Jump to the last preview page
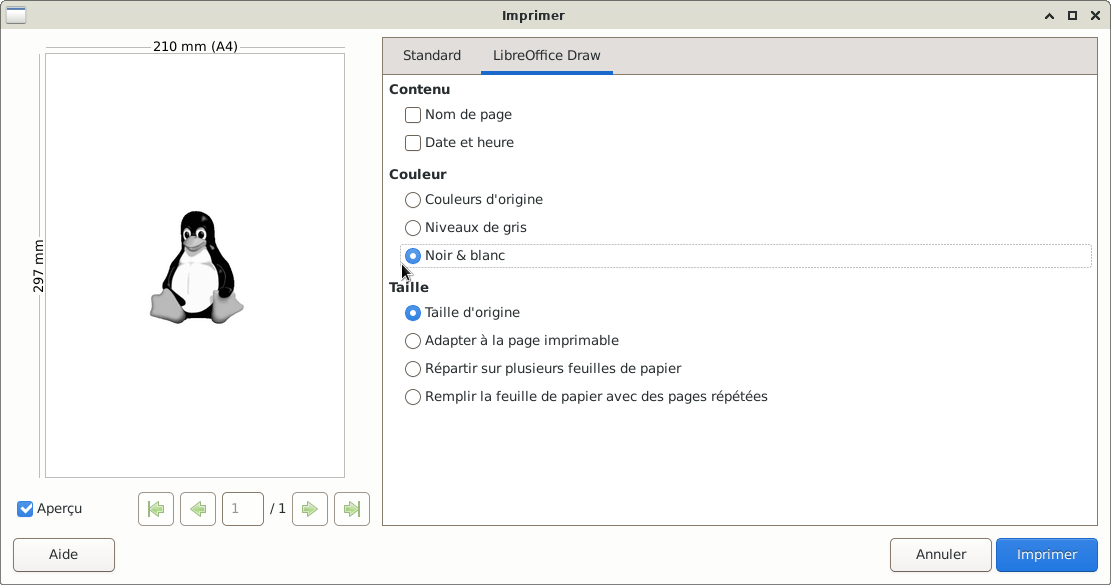Screen dimensions: 1111x585 352,509
